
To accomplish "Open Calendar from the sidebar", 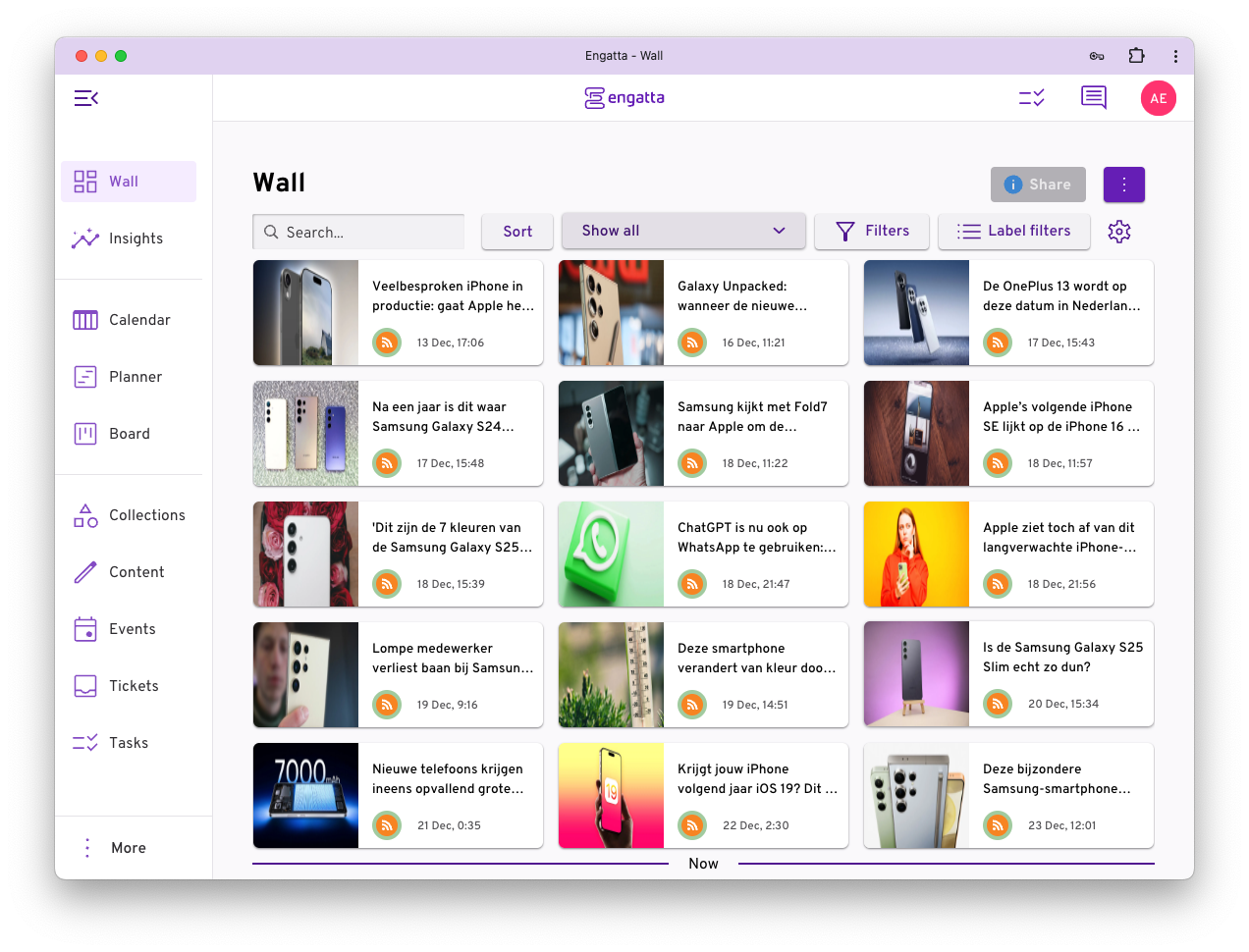I will pos(139,320).
